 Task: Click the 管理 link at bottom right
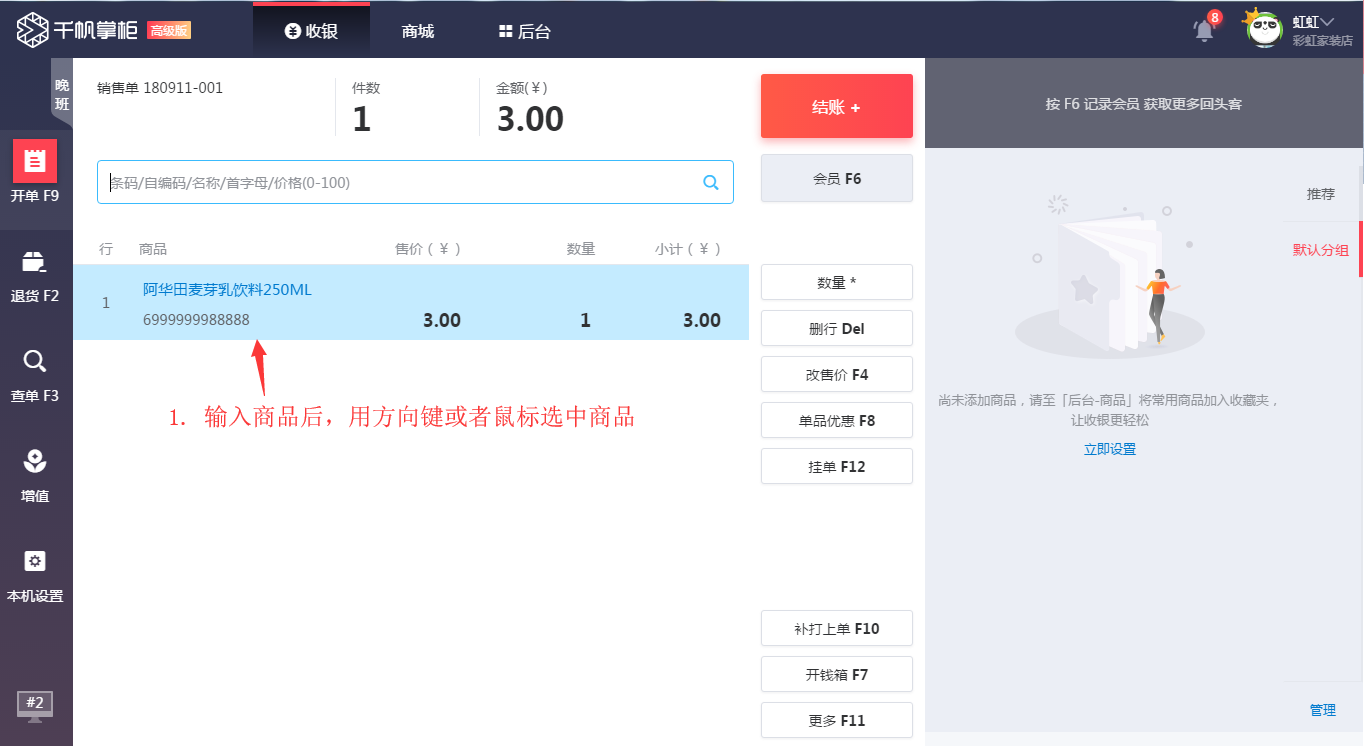tap(1322, 710)
